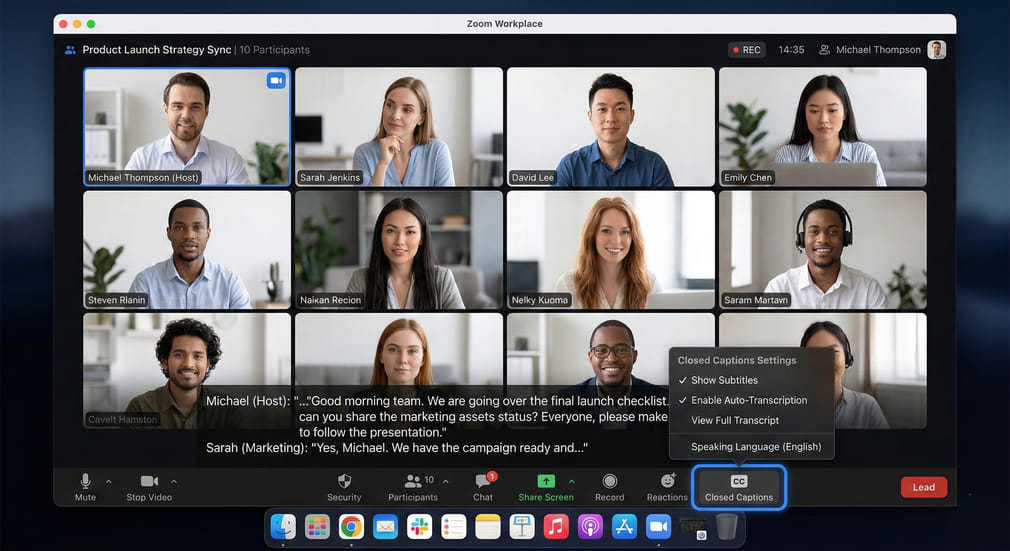This screenshot has width=1010, height=551.
Task: Mute the microphone
Action: (x=85, y=487)
